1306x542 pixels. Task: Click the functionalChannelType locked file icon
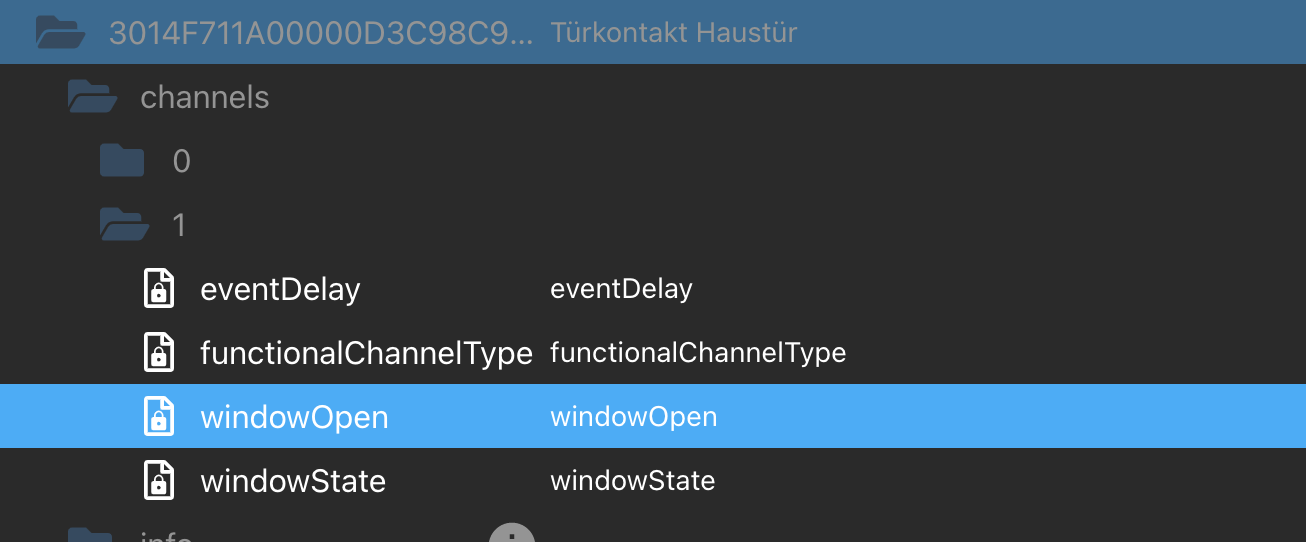click(157, 352)
